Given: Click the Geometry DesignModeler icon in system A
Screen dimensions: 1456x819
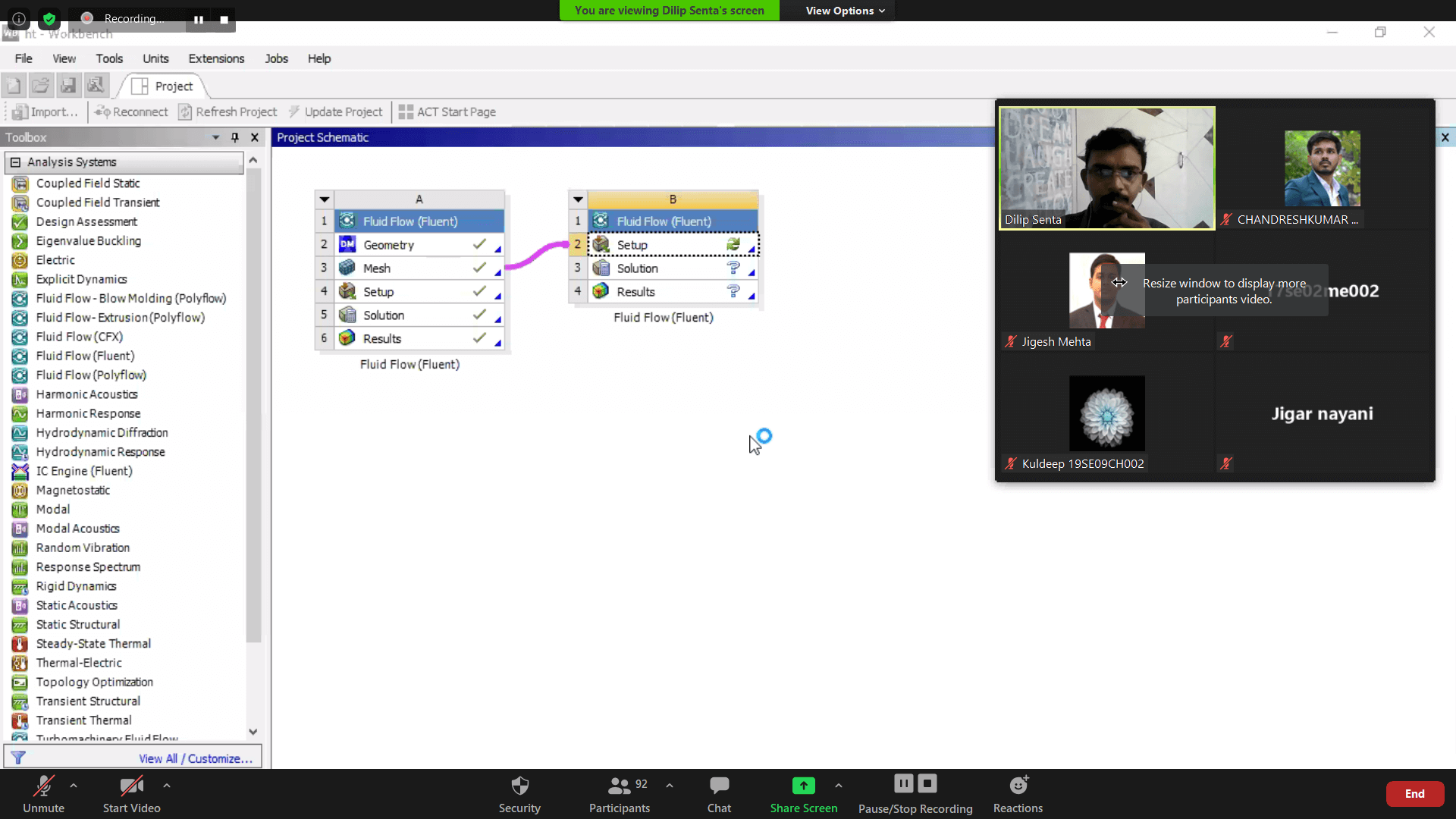Looking at the screenshot, I should click(x=347, y=244).
